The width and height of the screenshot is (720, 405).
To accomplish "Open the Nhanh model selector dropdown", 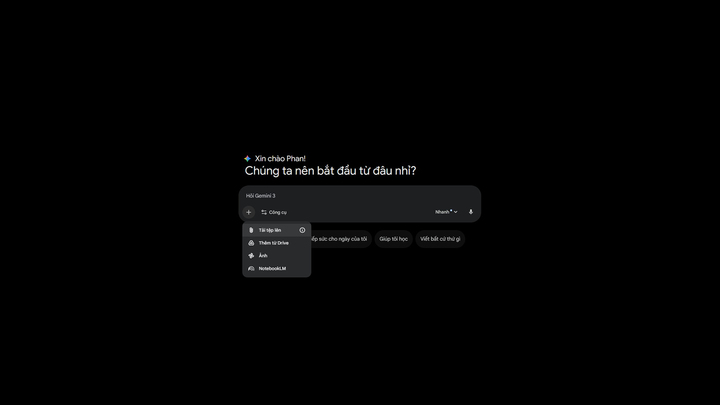I will tap(446, 212).
